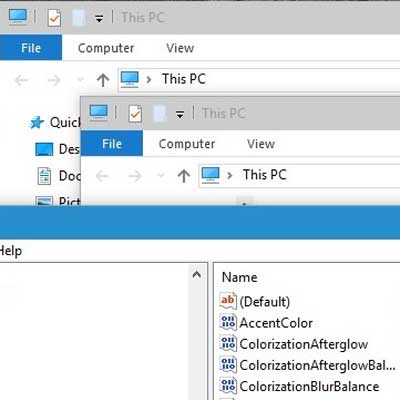Click the Properties checkmark icon in back window
The height and width of the screenshot is (400, 400).
(x=54, y=18)
